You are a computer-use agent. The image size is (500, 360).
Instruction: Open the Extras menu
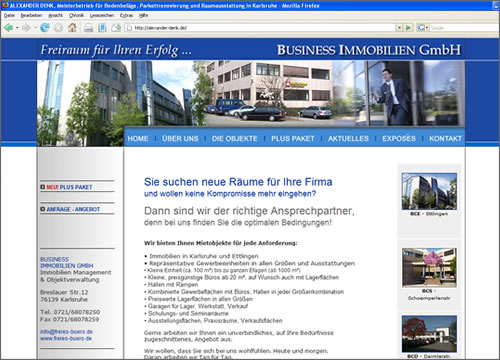[x=126, y=15]
